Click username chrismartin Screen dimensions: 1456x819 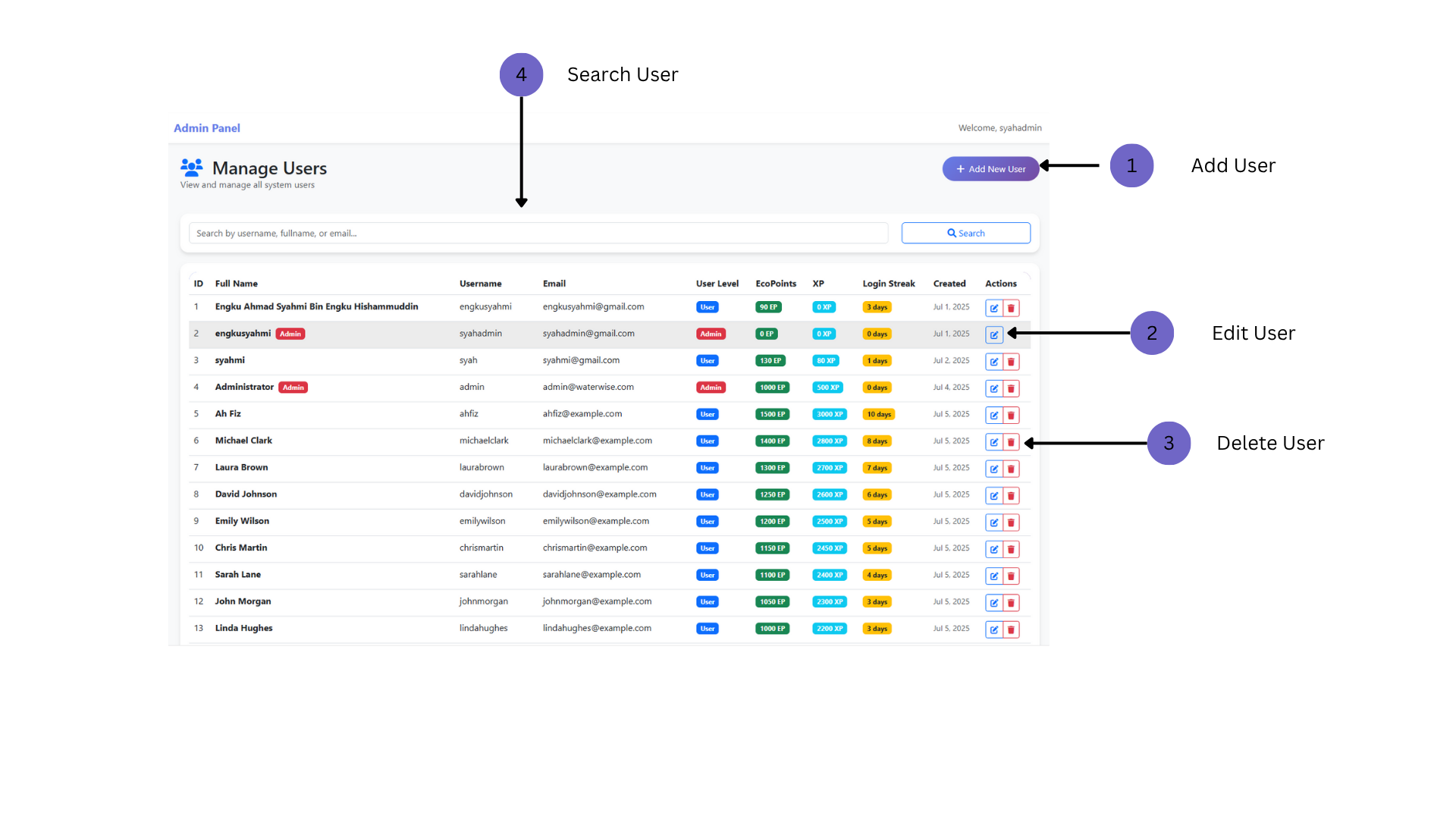[482, 548]
